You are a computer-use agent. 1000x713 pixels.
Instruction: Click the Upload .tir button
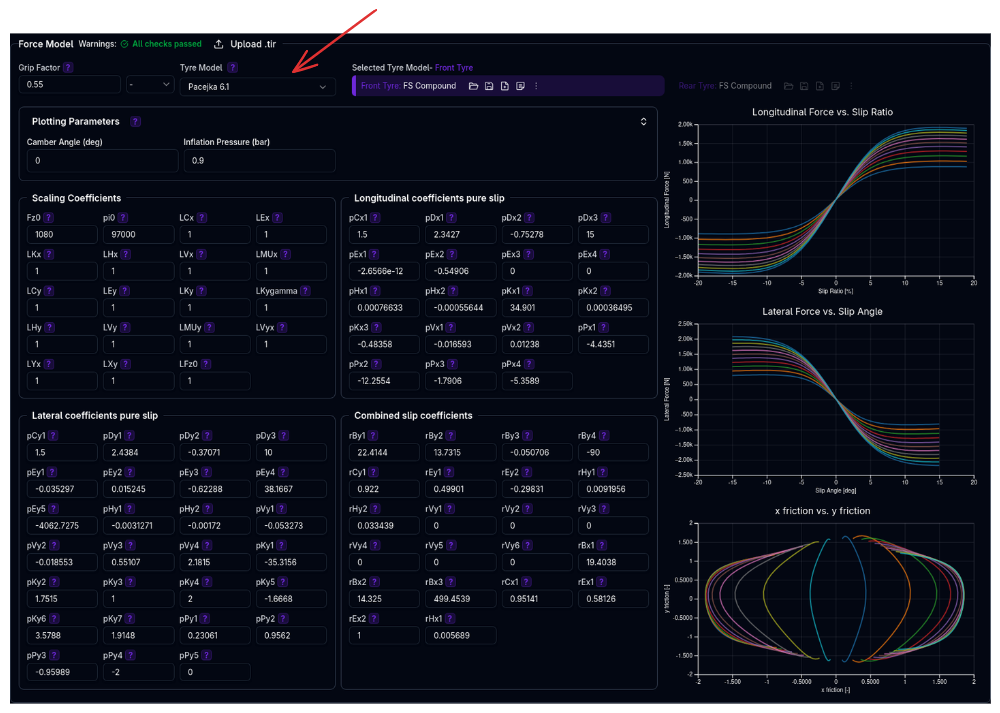[245, 44]
